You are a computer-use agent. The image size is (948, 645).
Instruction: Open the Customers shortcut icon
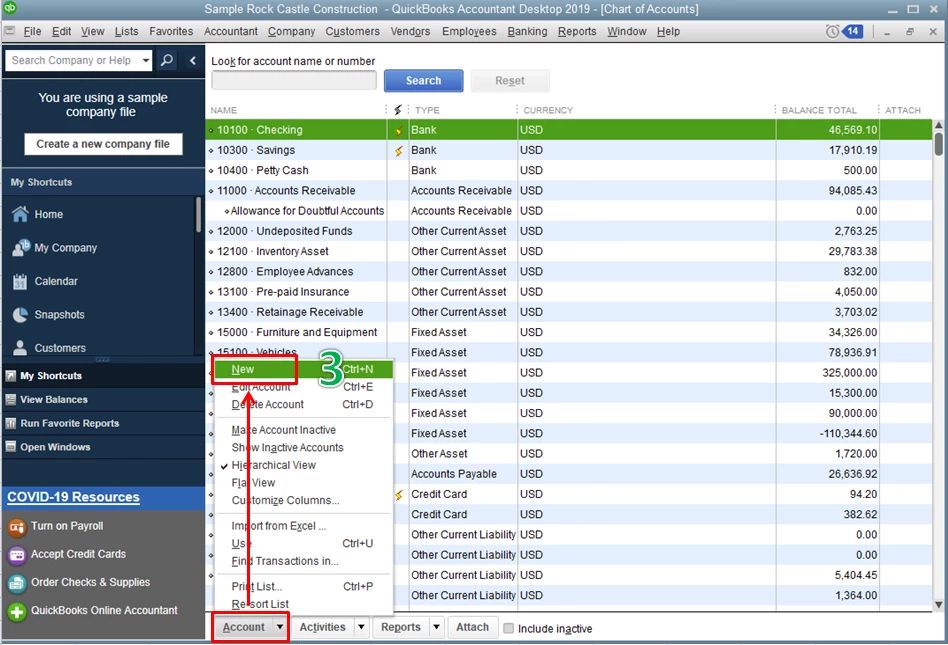coord(20,348)
